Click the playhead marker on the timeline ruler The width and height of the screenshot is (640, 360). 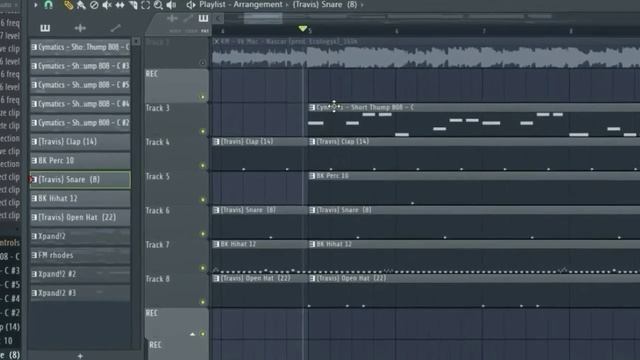pos(302,29)
